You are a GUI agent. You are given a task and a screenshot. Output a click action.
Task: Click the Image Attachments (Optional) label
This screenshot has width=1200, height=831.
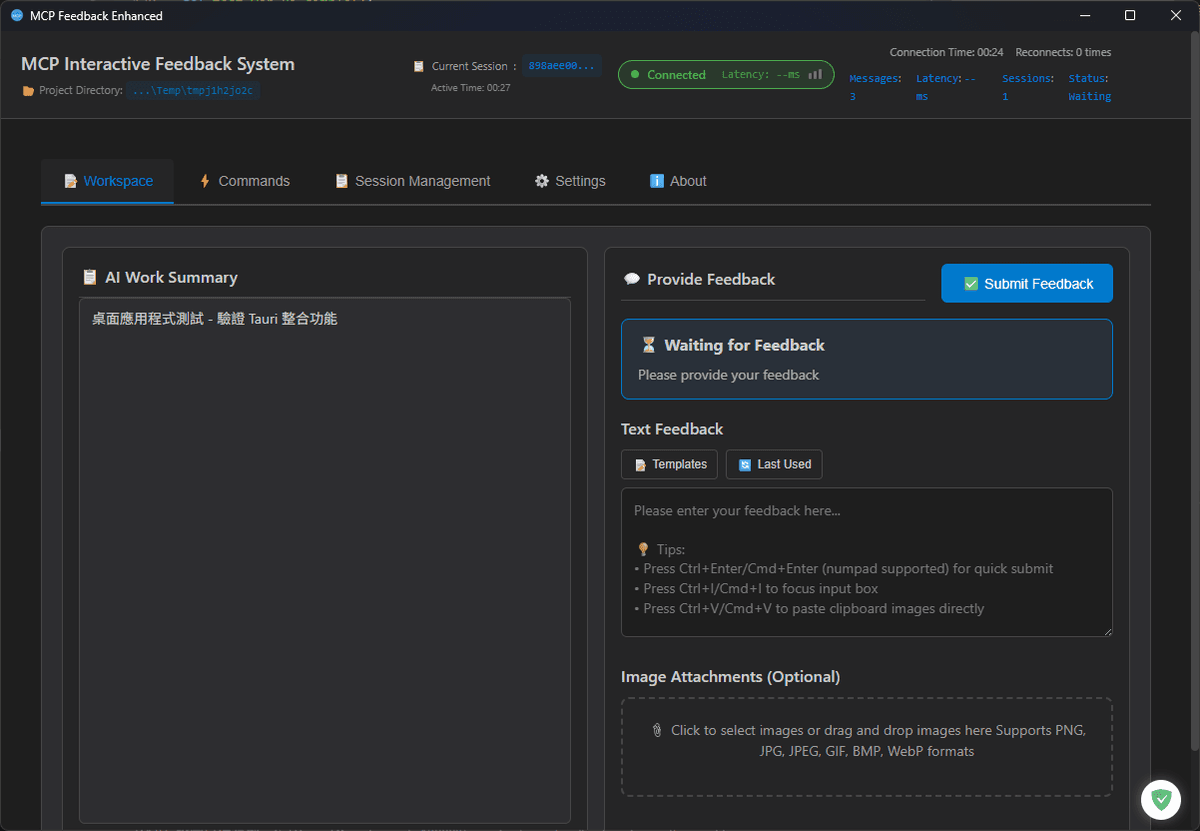point(730,677)
